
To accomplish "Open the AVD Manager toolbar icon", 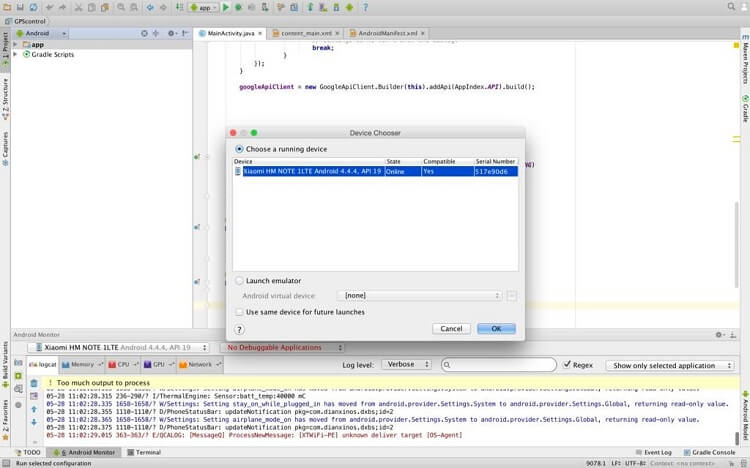I will click(x=323, y=7).
